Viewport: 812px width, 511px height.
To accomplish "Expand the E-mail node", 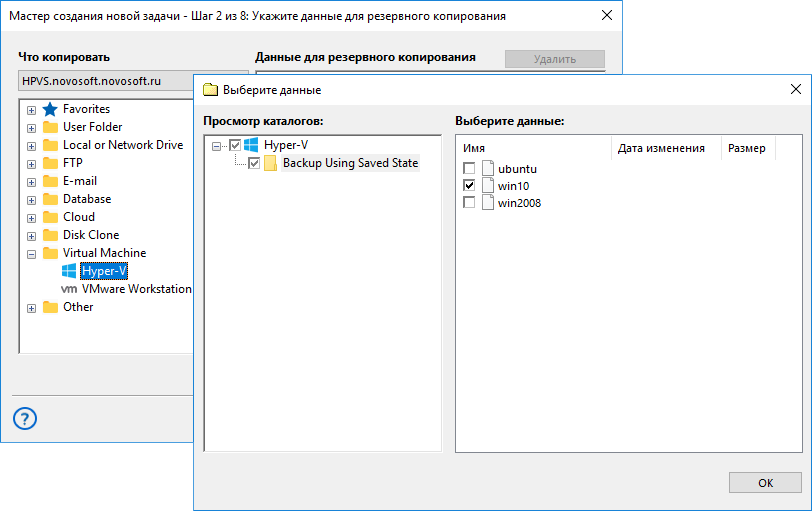I will [x=32, y=182].
